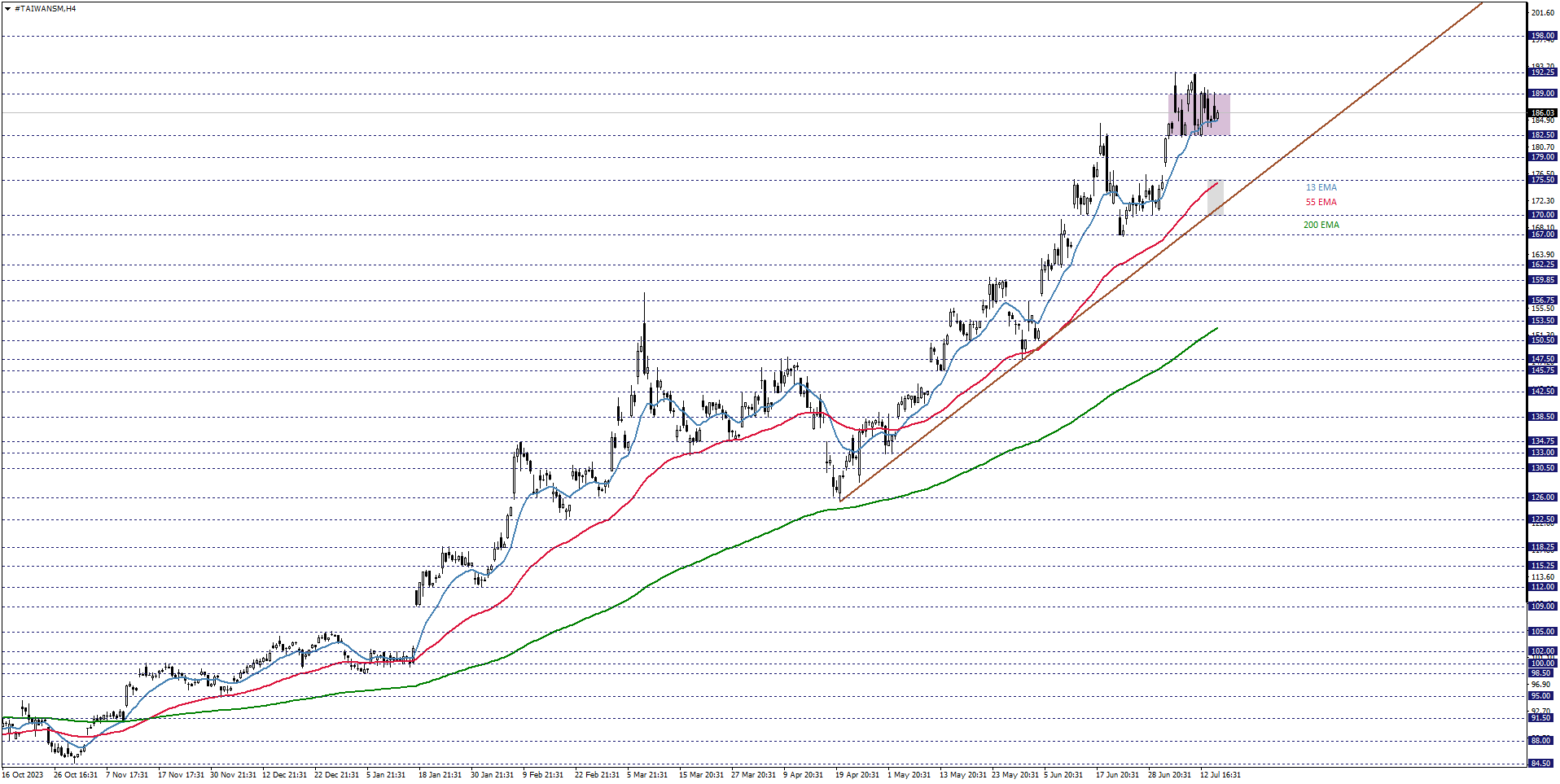Click the 192.25 price level tag

pyautogui.click(x=1543, y=72)
